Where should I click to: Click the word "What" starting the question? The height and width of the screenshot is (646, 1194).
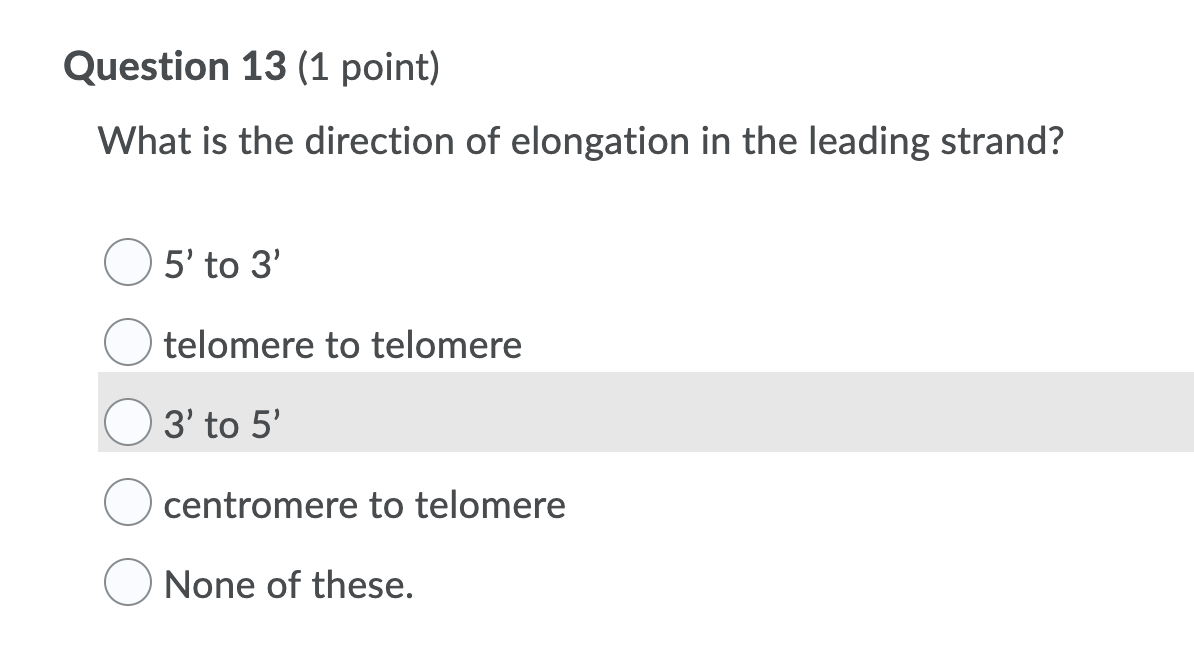138,142
